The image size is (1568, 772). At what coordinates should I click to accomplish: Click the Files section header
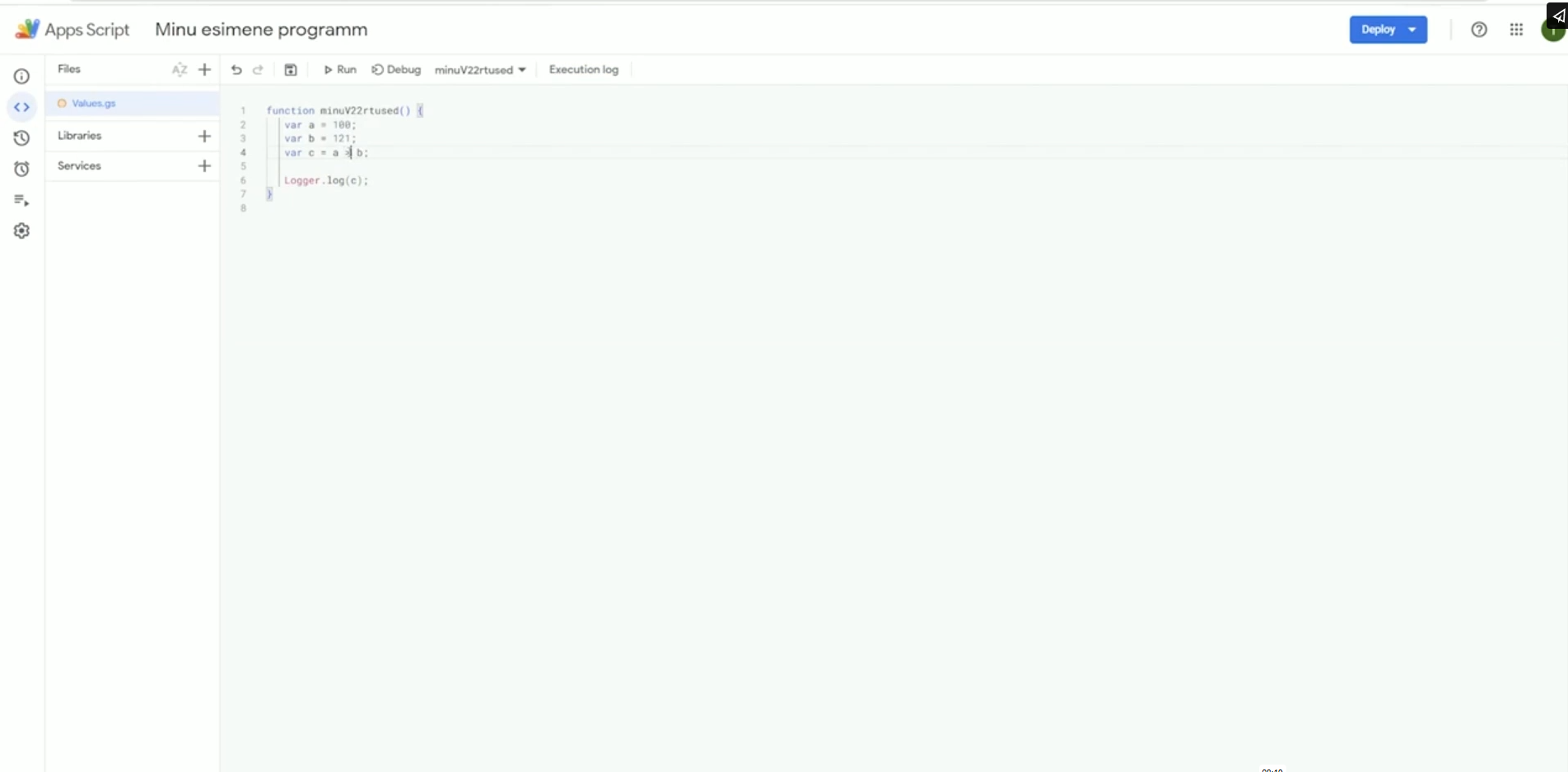pyautogui.click(x=69, y=69)
